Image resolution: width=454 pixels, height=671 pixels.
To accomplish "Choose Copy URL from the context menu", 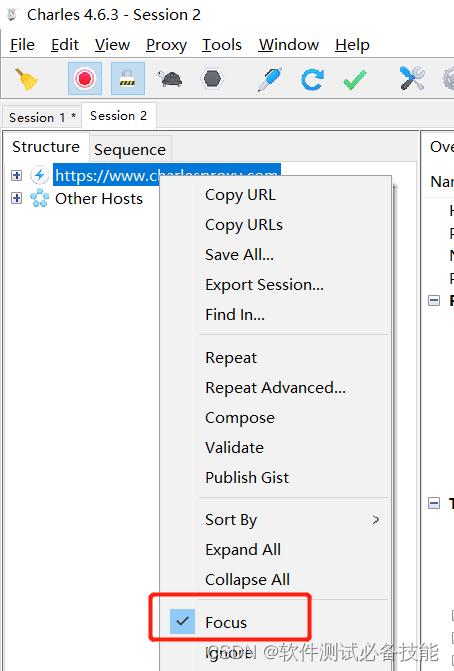I will point(240,195).
